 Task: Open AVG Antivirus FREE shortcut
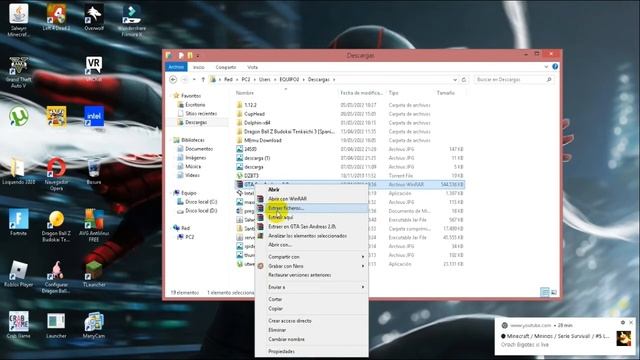(94, 226)
